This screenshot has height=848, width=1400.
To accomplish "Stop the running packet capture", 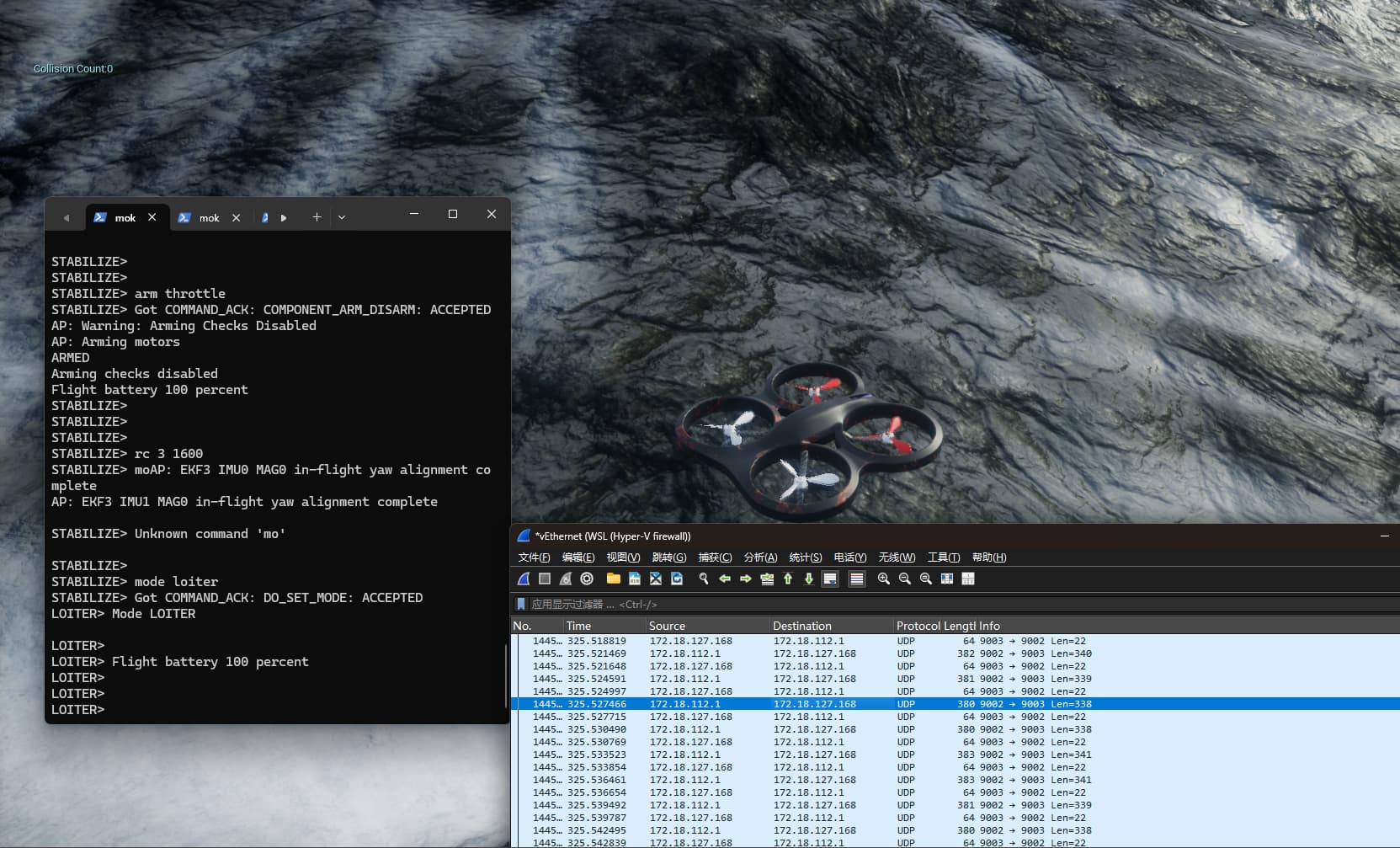I will point(544,579).
